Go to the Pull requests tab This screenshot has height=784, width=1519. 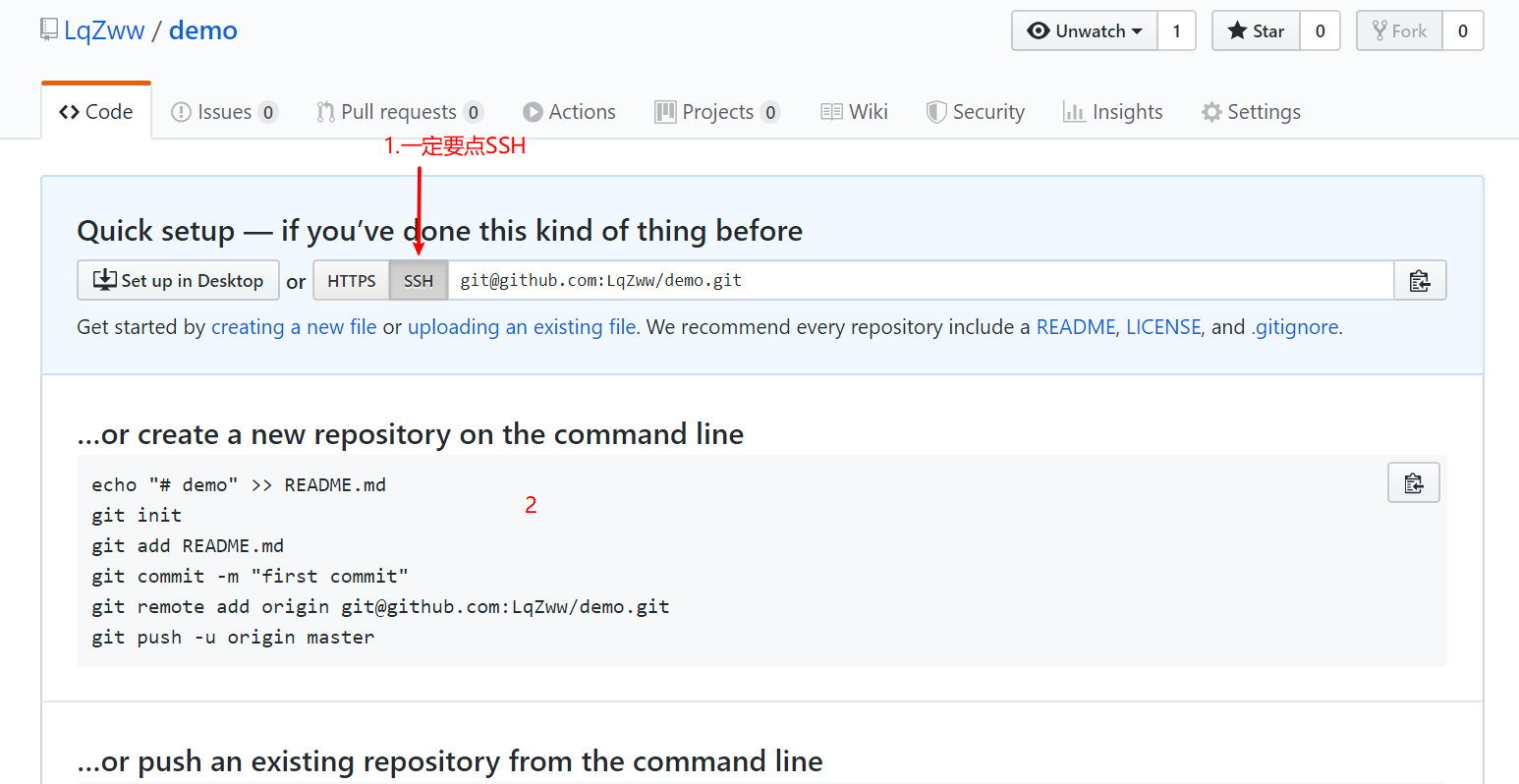[398, 112]
